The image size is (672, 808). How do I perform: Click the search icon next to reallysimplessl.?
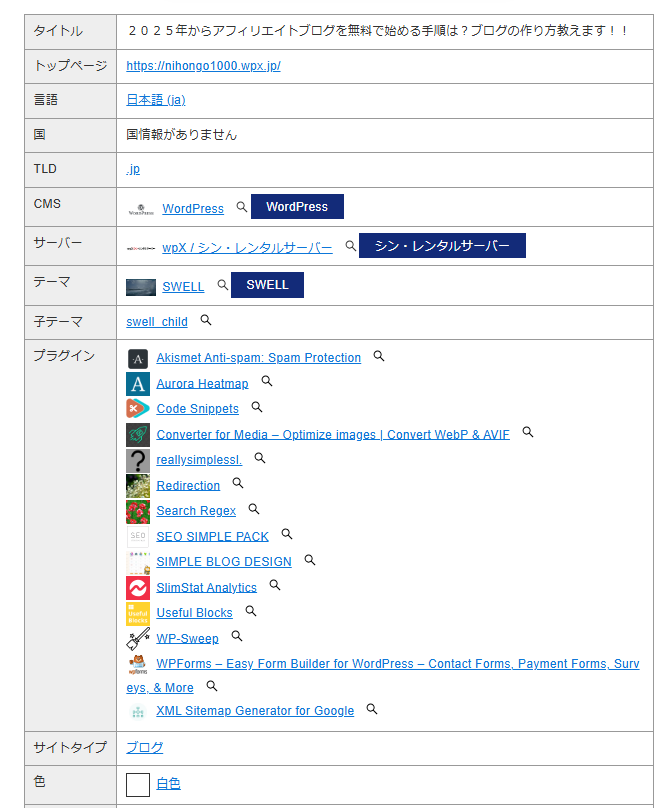click(260, 458)
